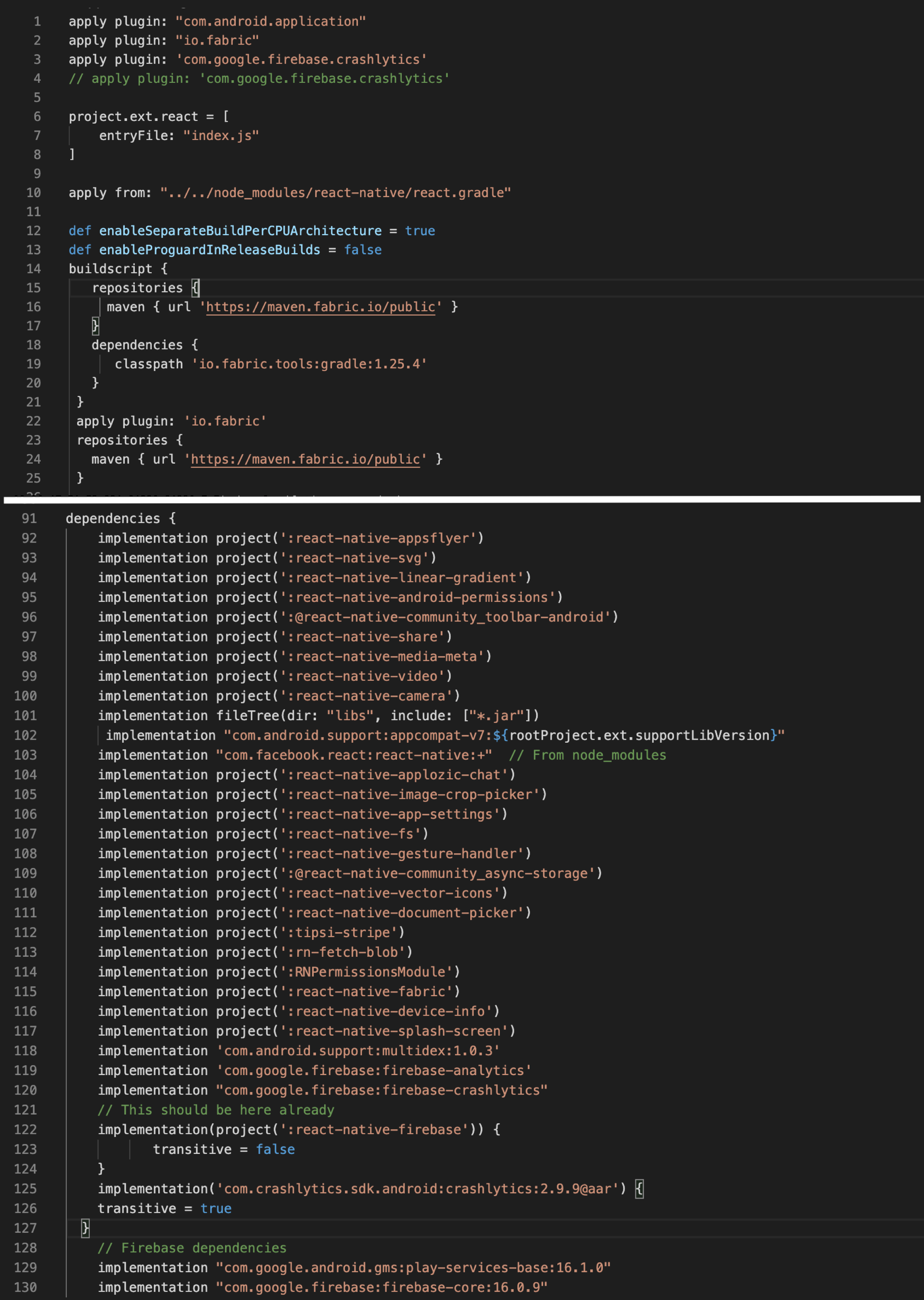Select the 'io.fabric.tools:gradle:1.25.4' classpath string

click(309, 364)
